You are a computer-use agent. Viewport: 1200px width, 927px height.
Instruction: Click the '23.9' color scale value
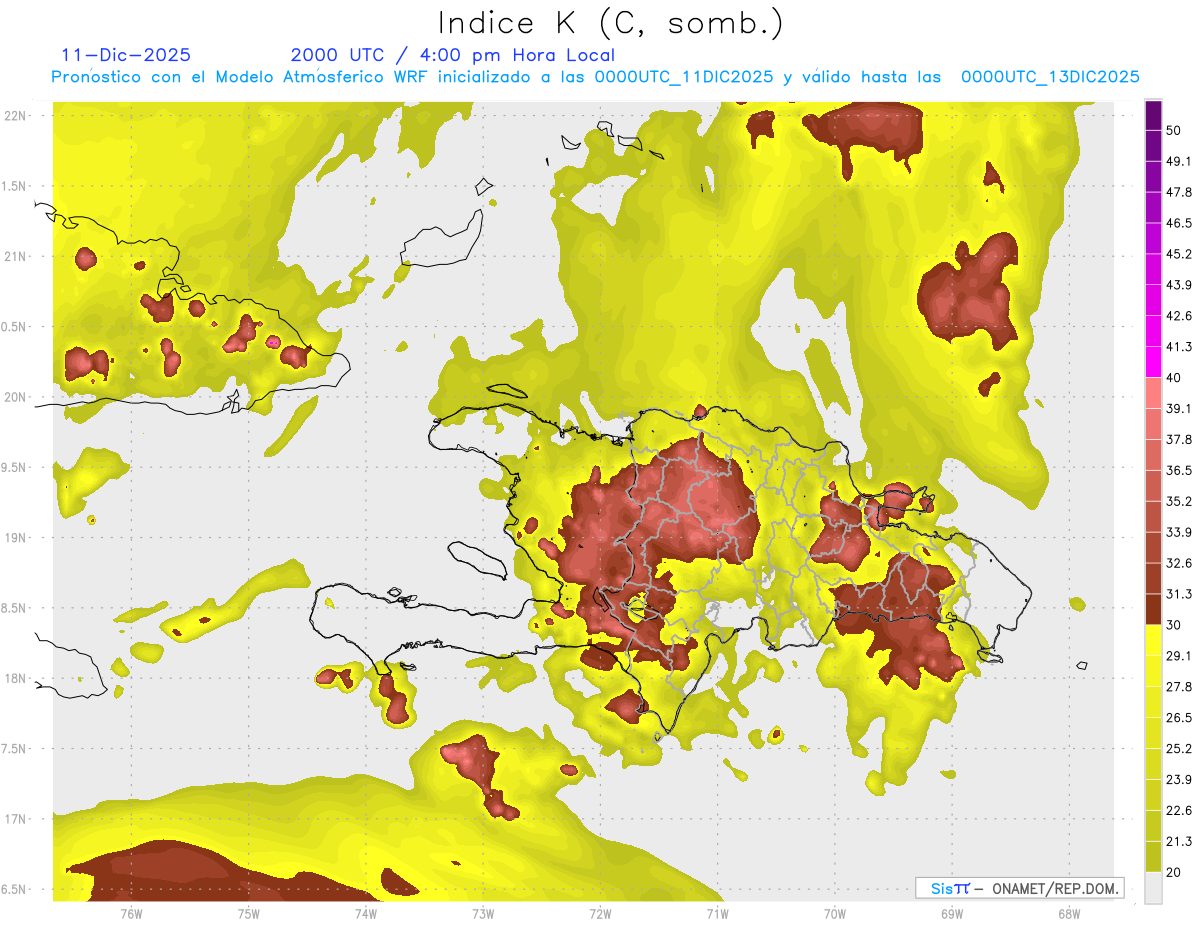[x=1179, y=780]
